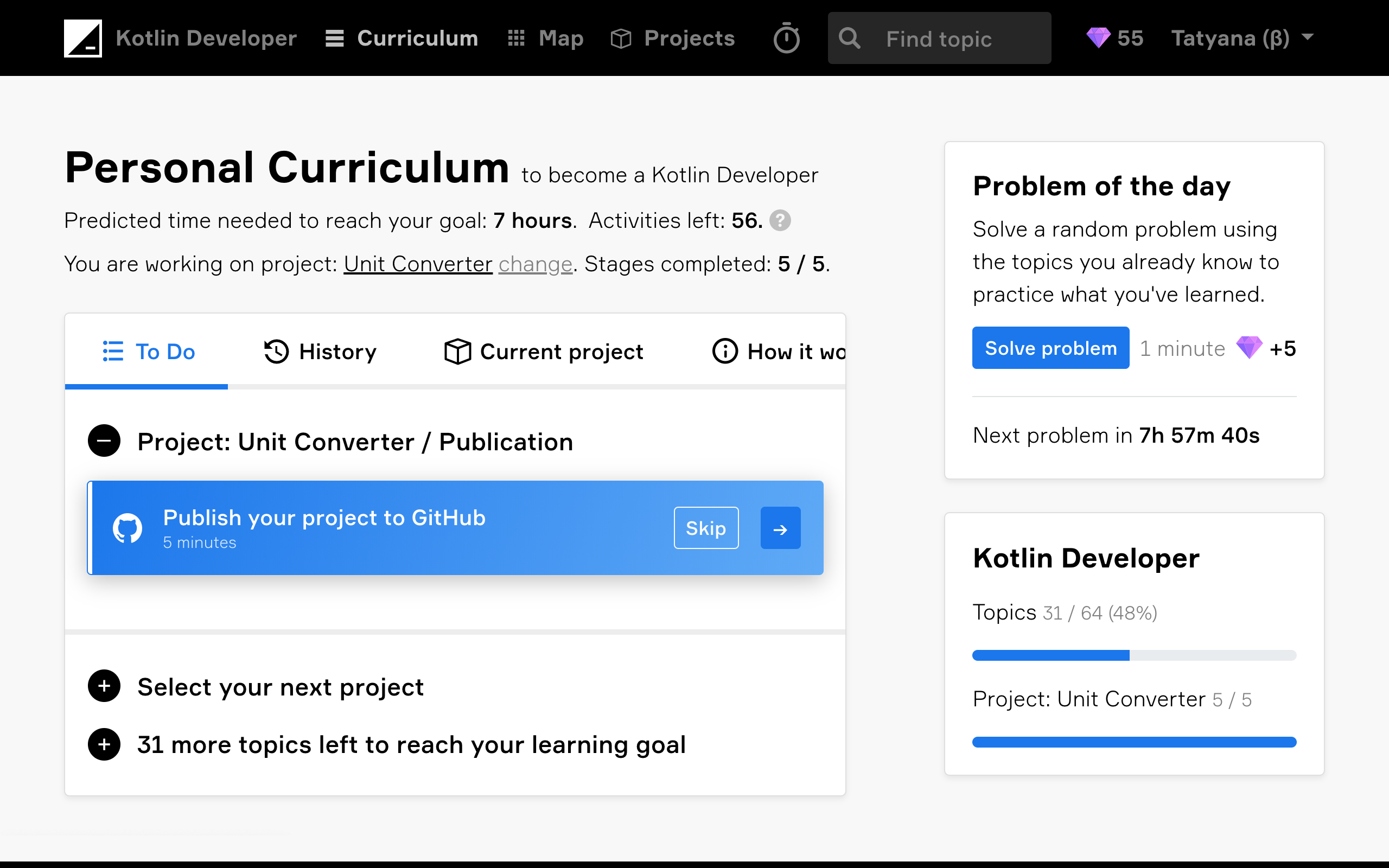Viewport: 1389px width, 868px height.
Task: Open the Curriculum section icon
Action: coord(335,38)
